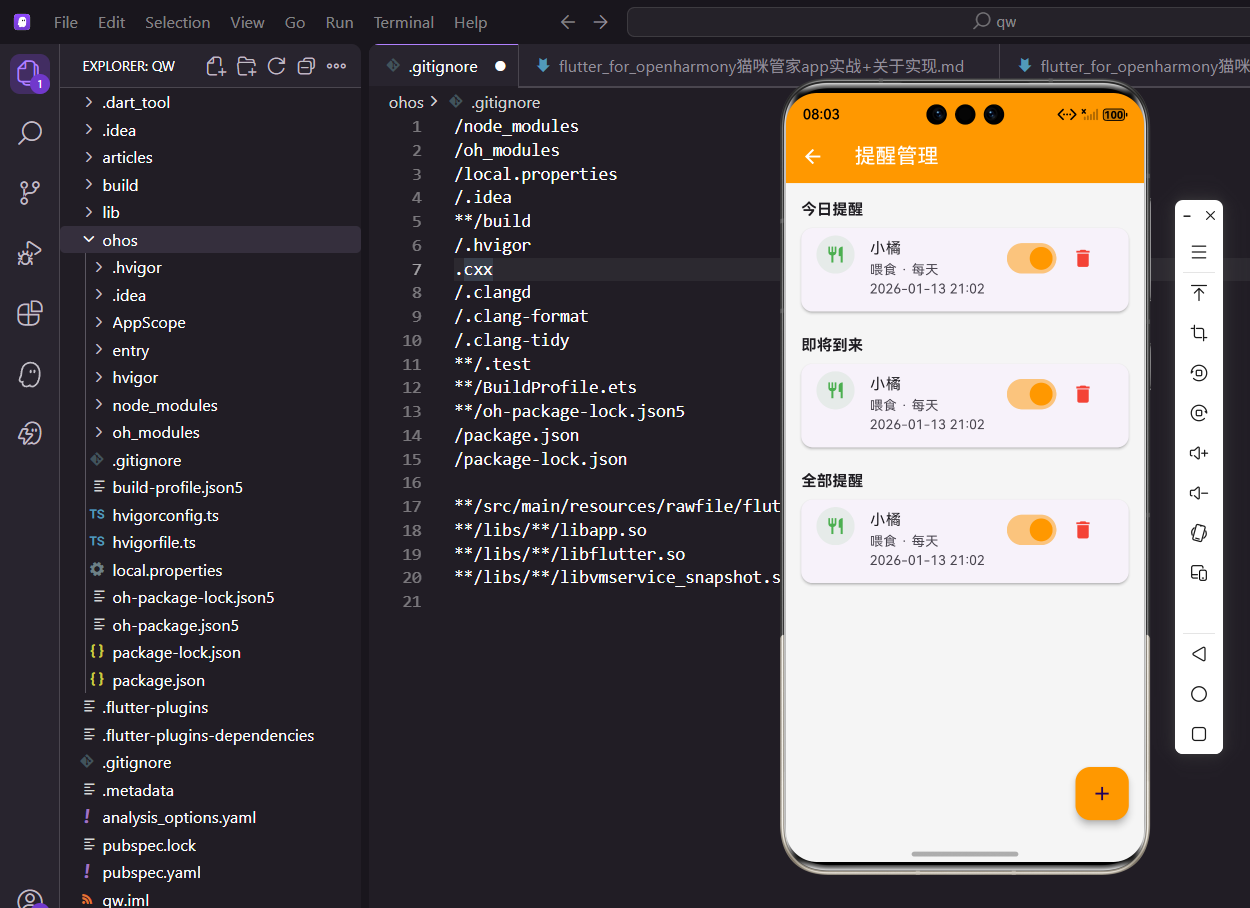Open the Explorer view in activity bar

click(x=30, y=73)
